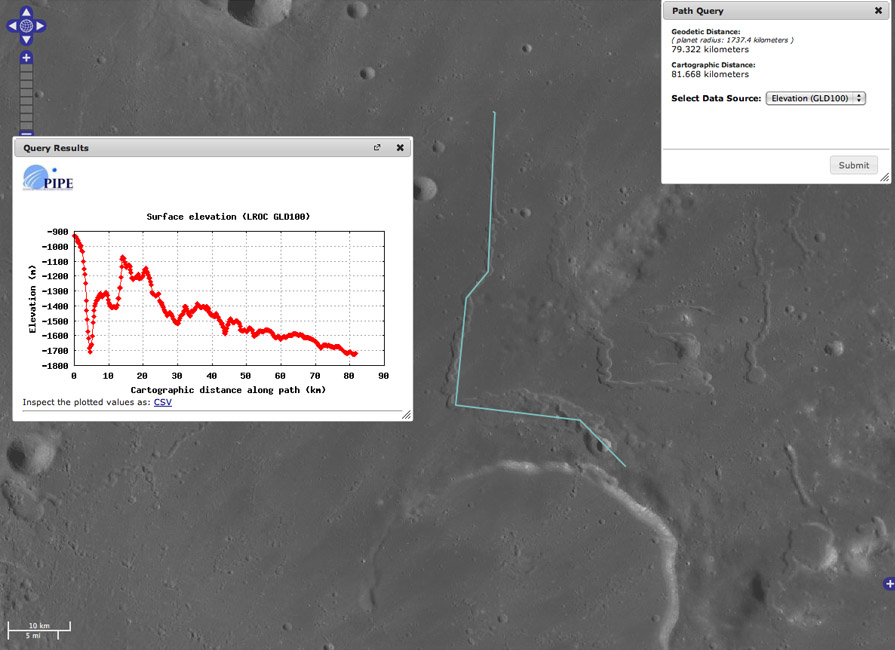The height and width of the screenshot is (650, 895).
Task: Expand the blue plus panel at right edge
Action: point(889,583)
